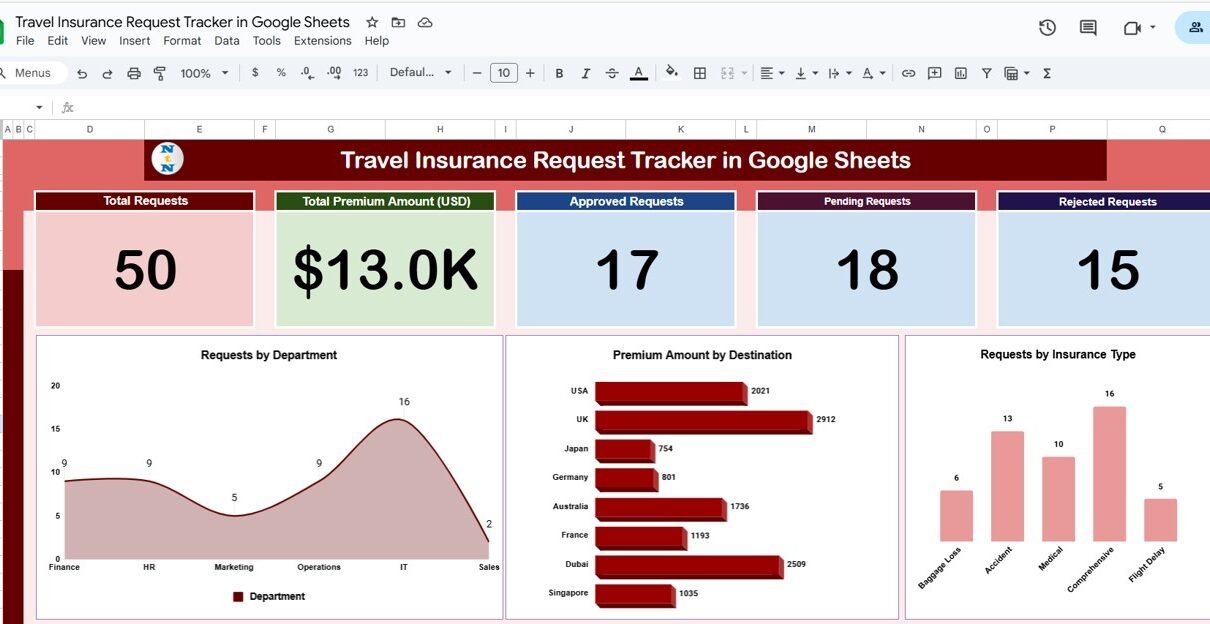The height and width of the screenshot is (624, 1210).
Task: Toggle italic formatting
Action: [x=585, y=73]
